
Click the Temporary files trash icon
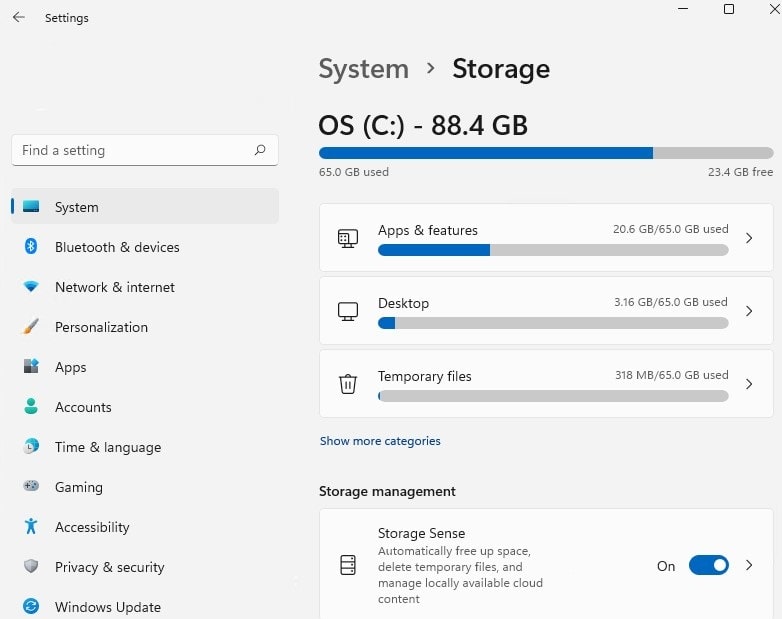click(x=348, y=384)
